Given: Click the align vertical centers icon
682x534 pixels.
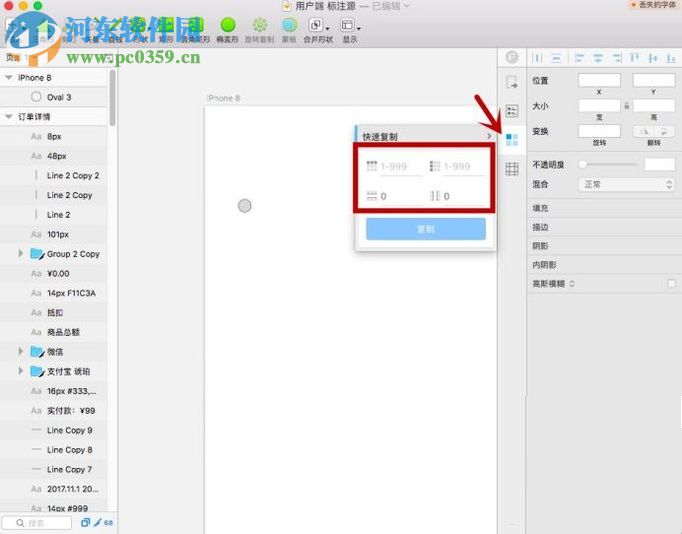Looking at the screenshot, I should 653,58.
